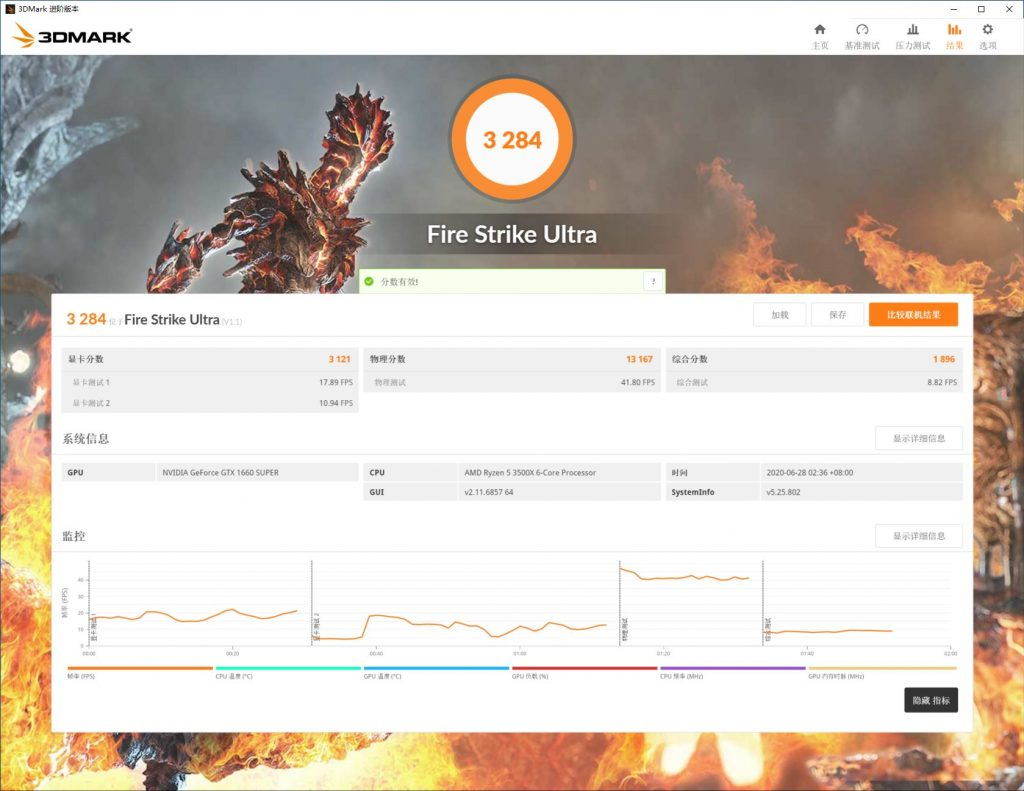1024x791 pixels.
Task: Click the physics score value 13 167
Action: pos(639,359)
